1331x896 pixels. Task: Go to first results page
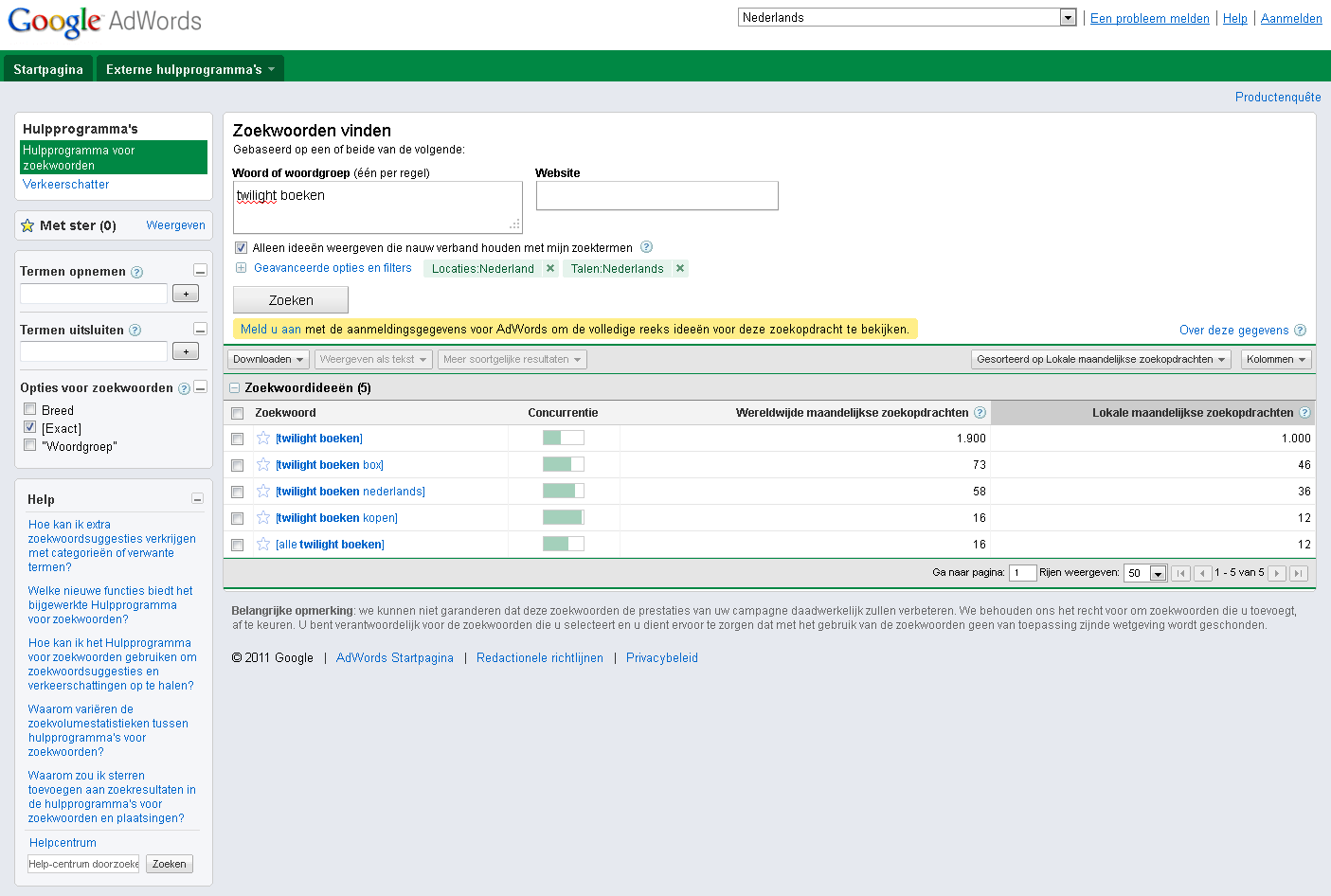pyautogui.click(x=1180, y=573)
